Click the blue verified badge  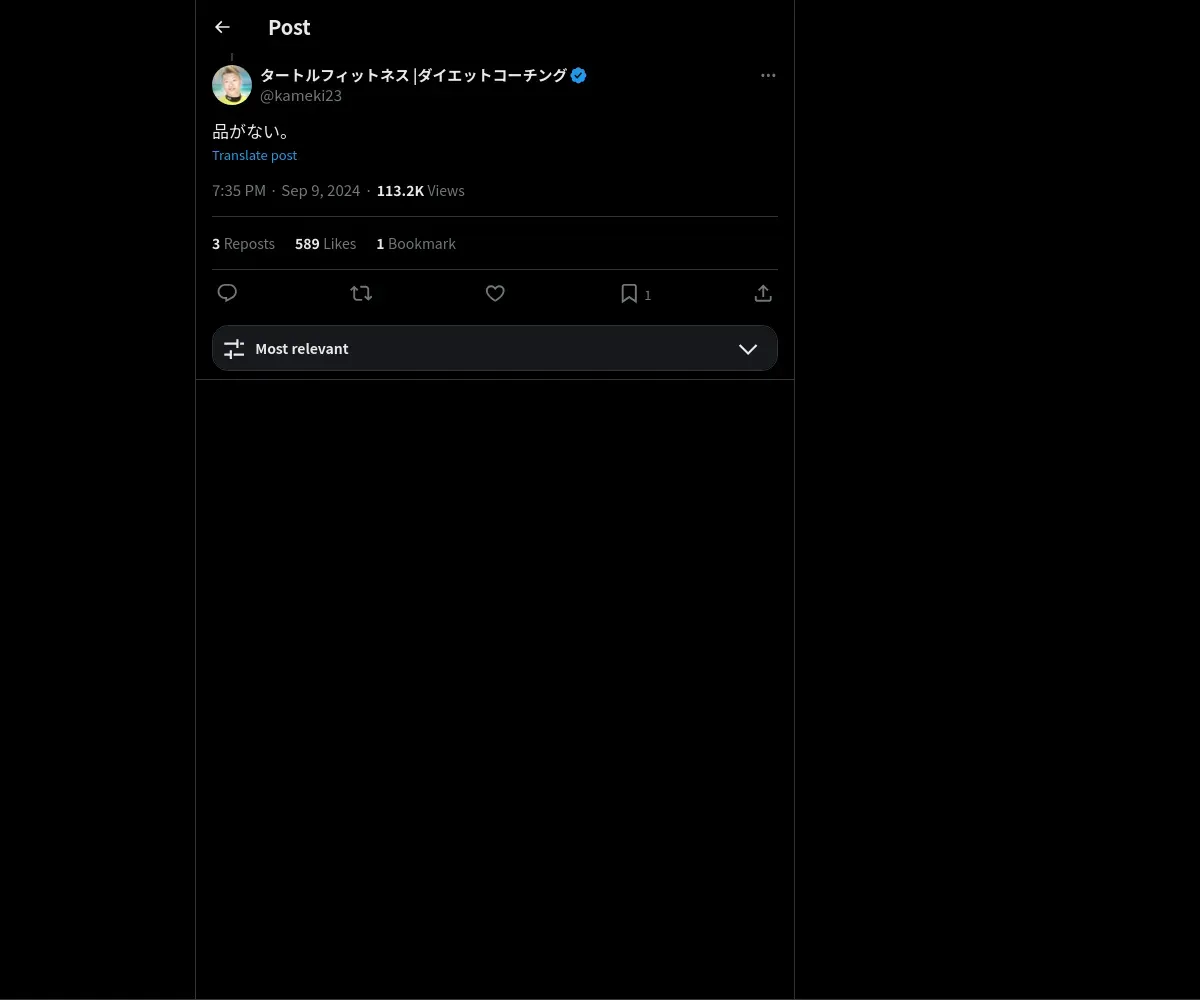pos(578,76)
